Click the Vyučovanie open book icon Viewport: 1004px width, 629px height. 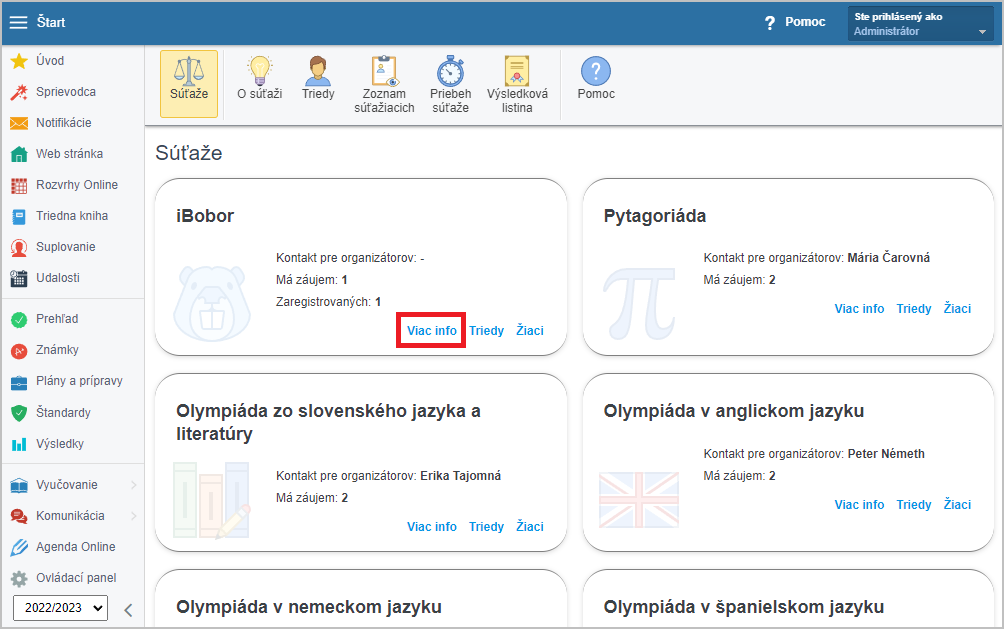click(19, 486)
